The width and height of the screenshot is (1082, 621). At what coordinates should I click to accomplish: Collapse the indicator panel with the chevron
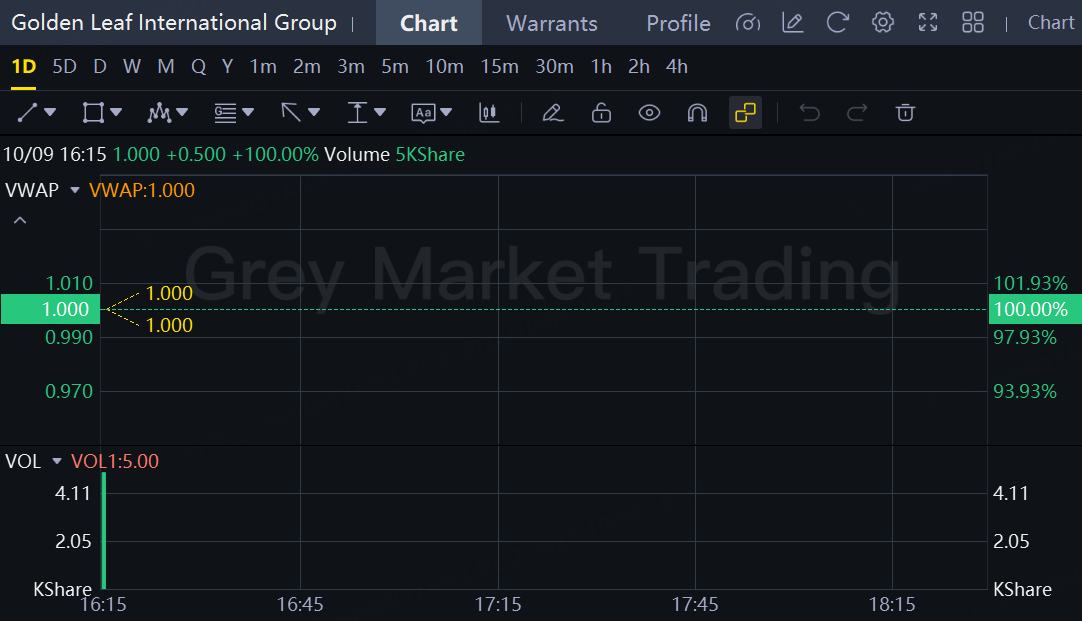tap(19, 221)
